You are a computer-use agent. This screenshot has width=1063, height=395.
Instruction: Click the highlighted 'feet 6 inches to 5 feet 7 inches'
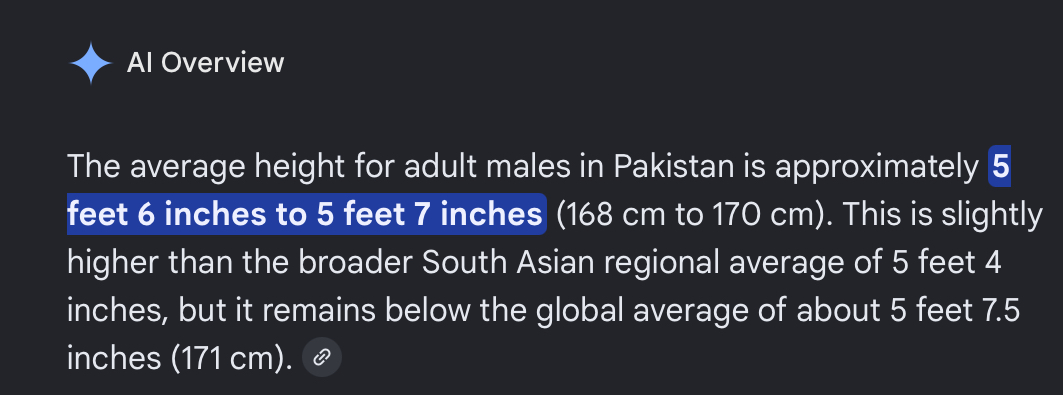(306, 214)
